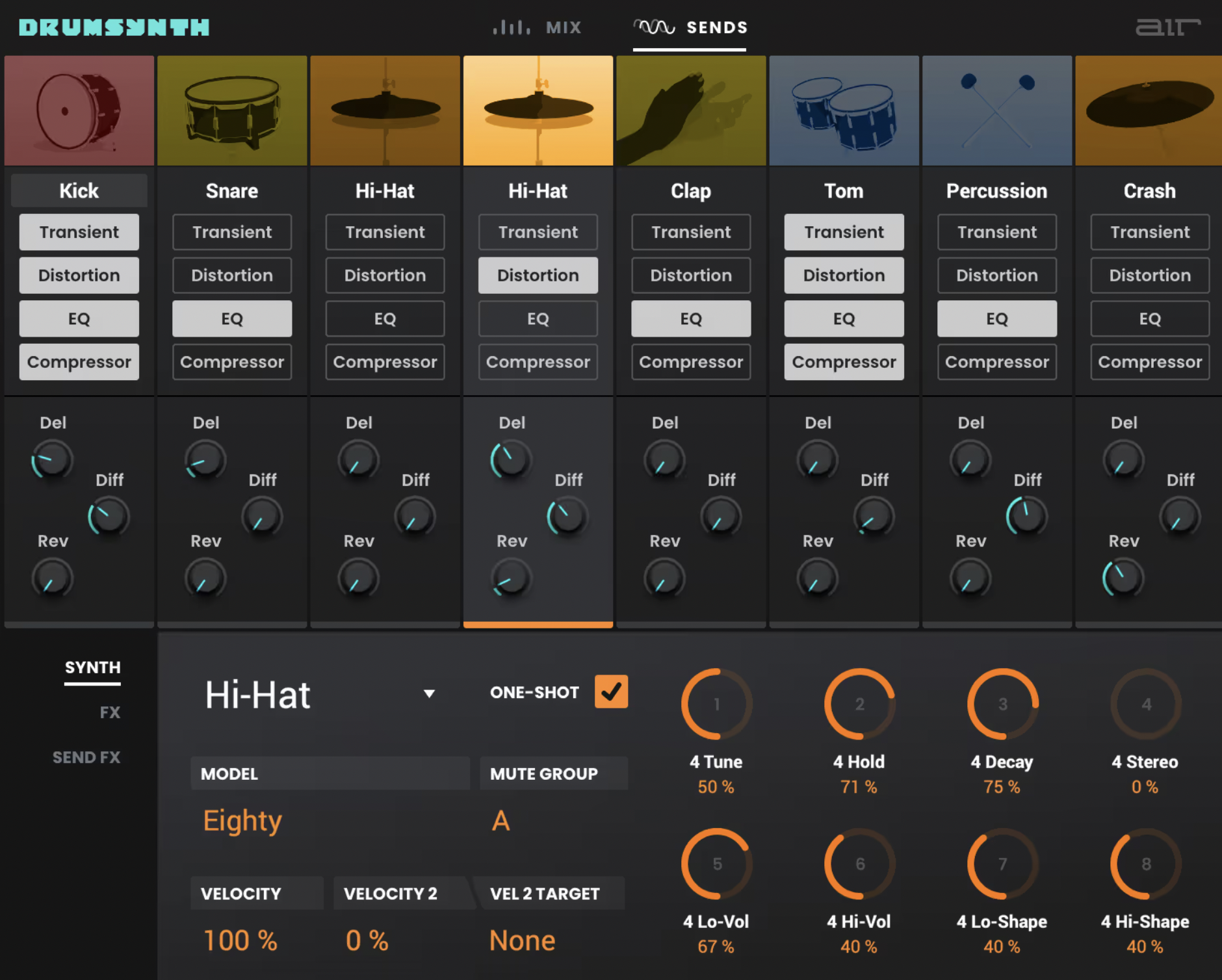Click the Clap hand icon
The image size is (1222, 980).
click(690, 109)
